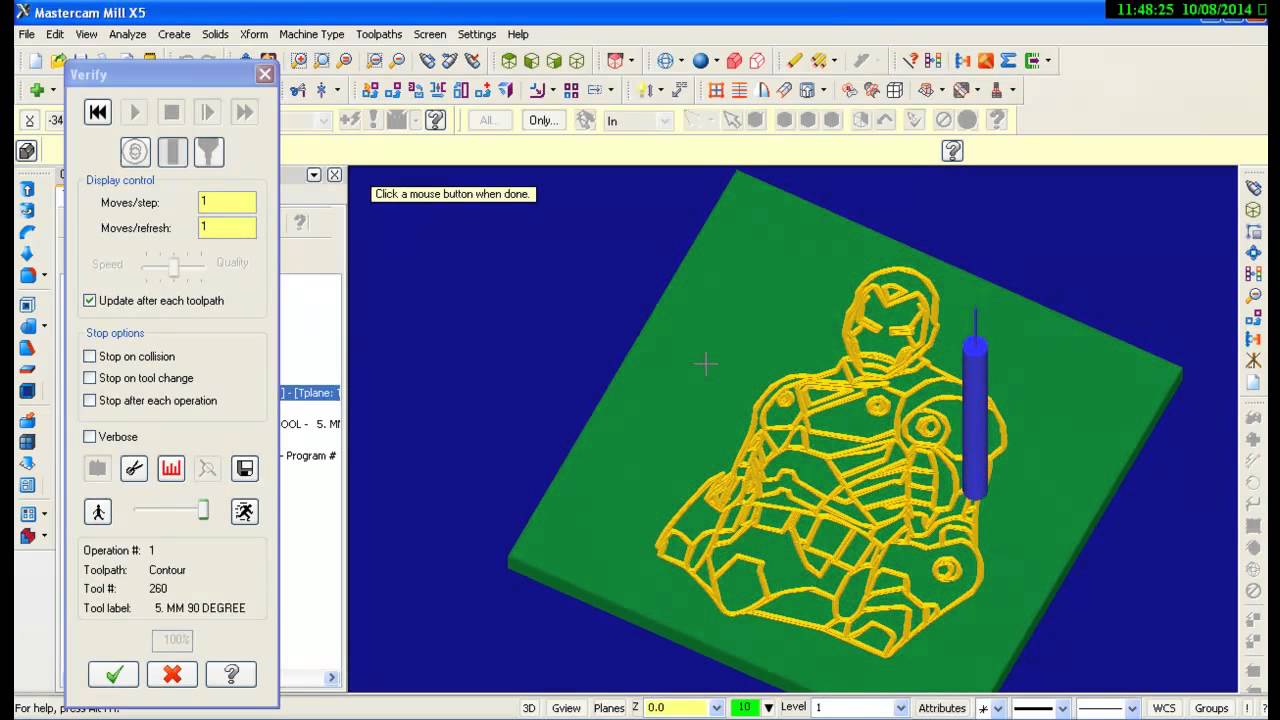Viewport: 1280px width, 720px height.
Task: Restart the Verify simulation with the rewind button
Action: (97, 112)
